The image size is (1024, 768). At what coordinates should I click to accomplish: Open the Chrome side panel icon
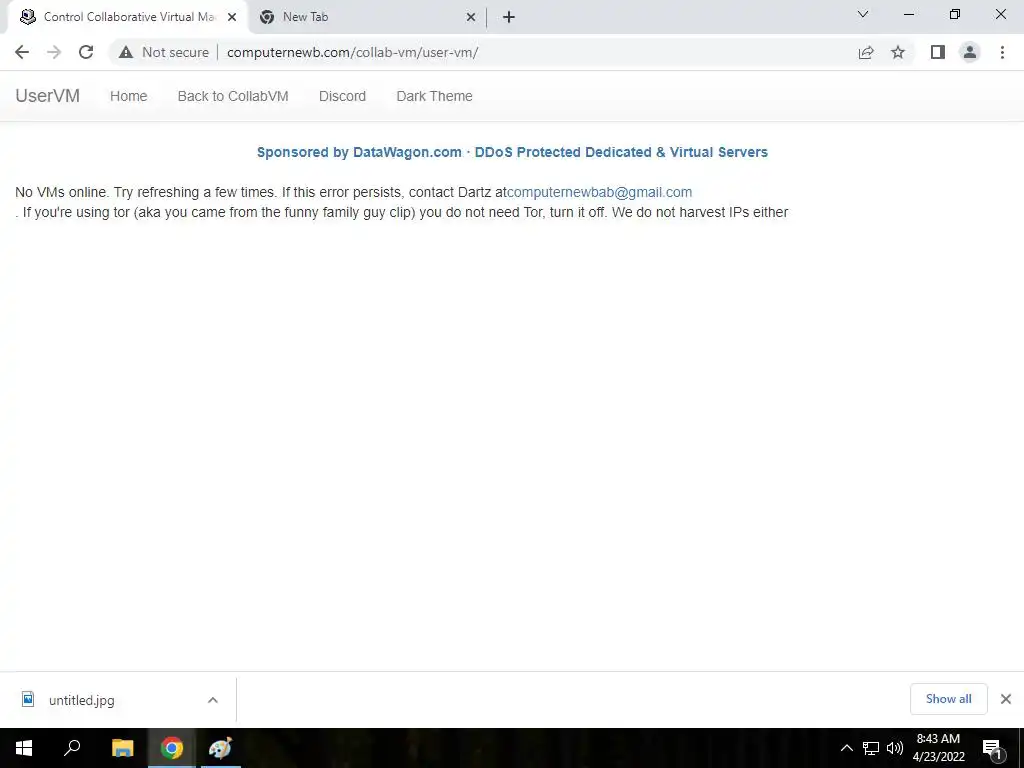(938, 52)
